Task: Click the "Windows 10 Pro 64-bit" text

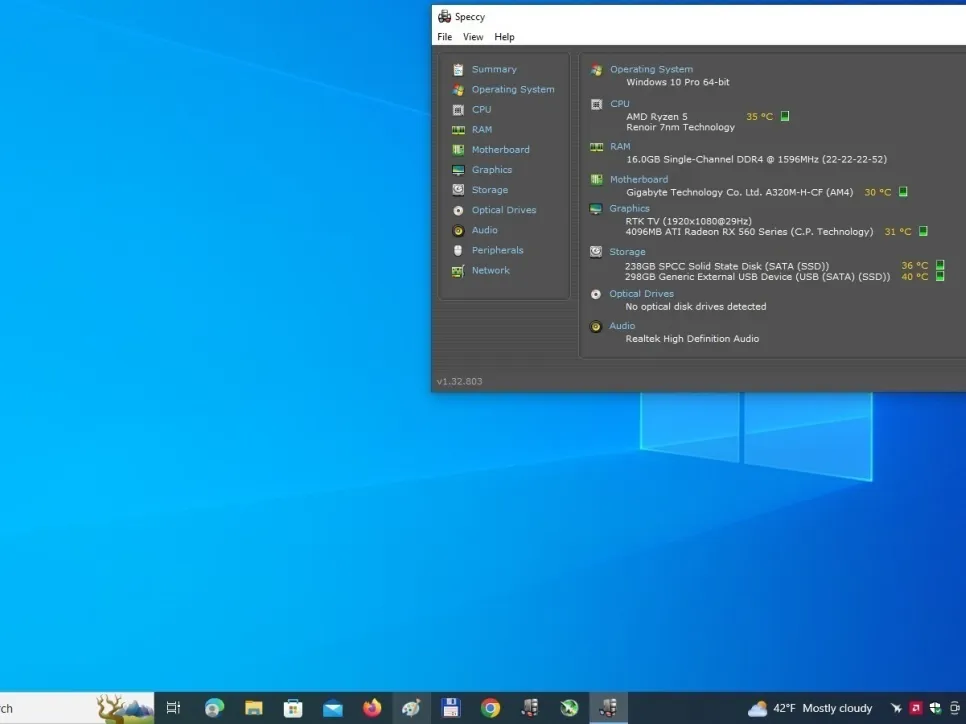Action: pyautogui.click(x=678, y=82)
